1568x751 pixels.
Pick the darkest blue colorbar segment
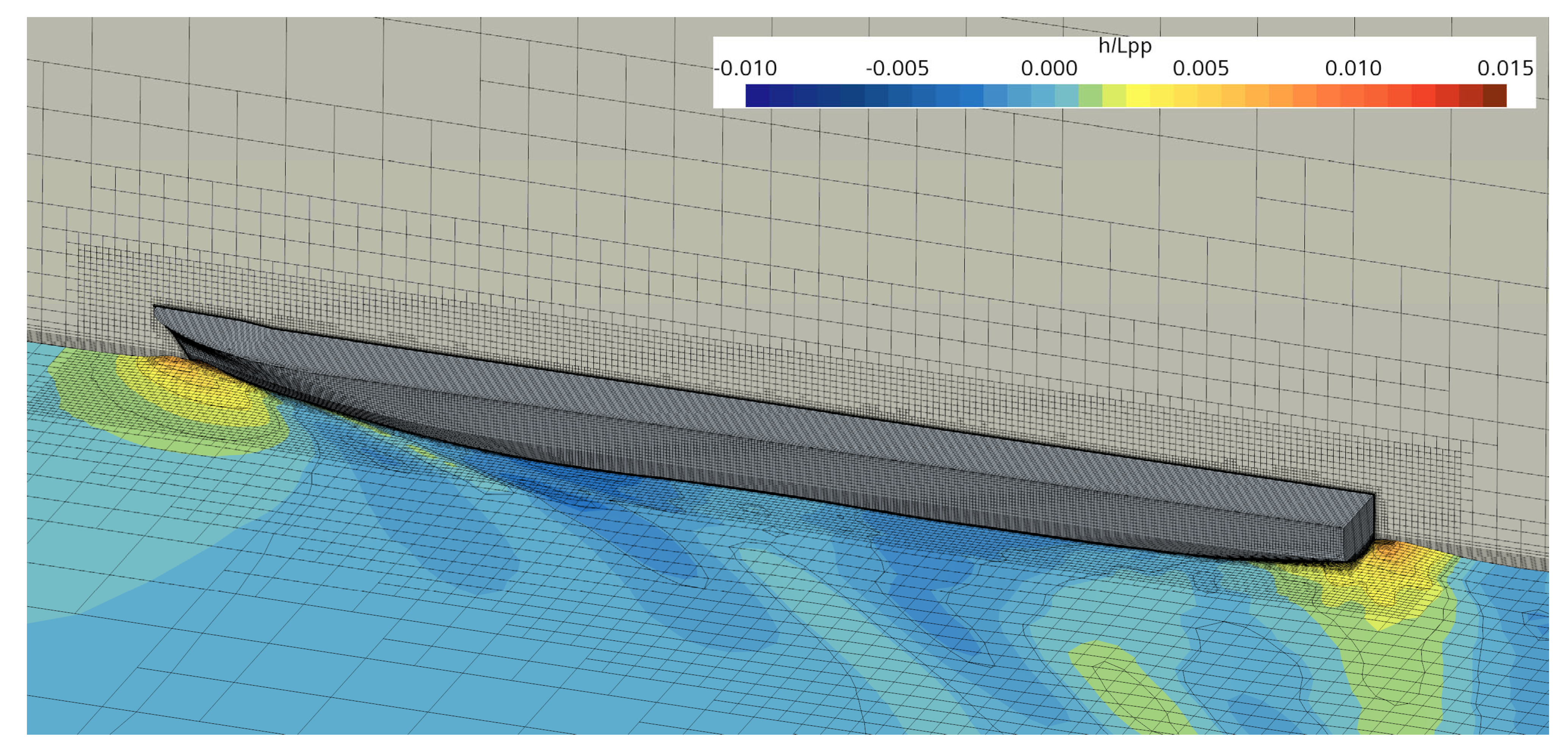click(757, 95)
